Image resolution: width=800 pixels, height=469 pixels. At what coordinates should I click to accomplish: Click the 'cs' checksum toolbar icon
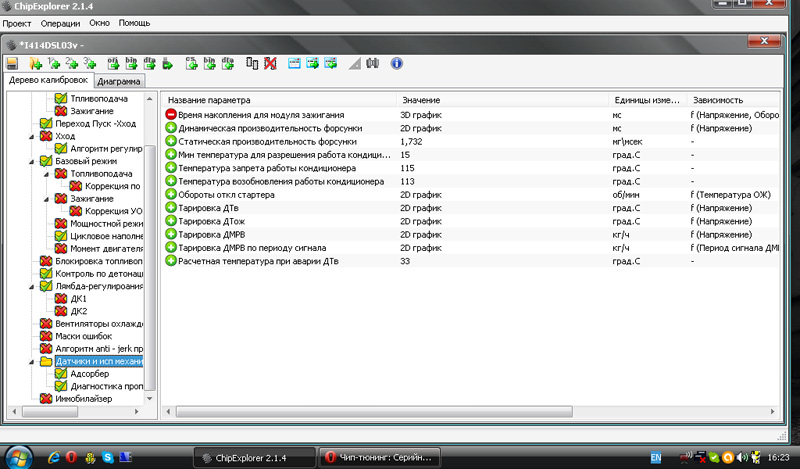192,64
